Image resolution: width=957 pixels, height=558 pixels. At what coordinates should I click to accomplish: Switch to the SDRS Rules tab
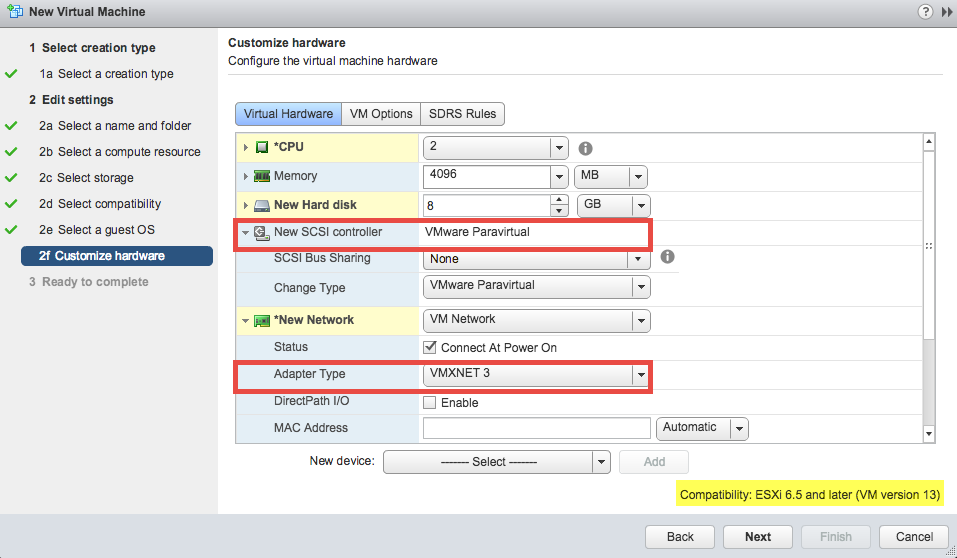point(462,114)
